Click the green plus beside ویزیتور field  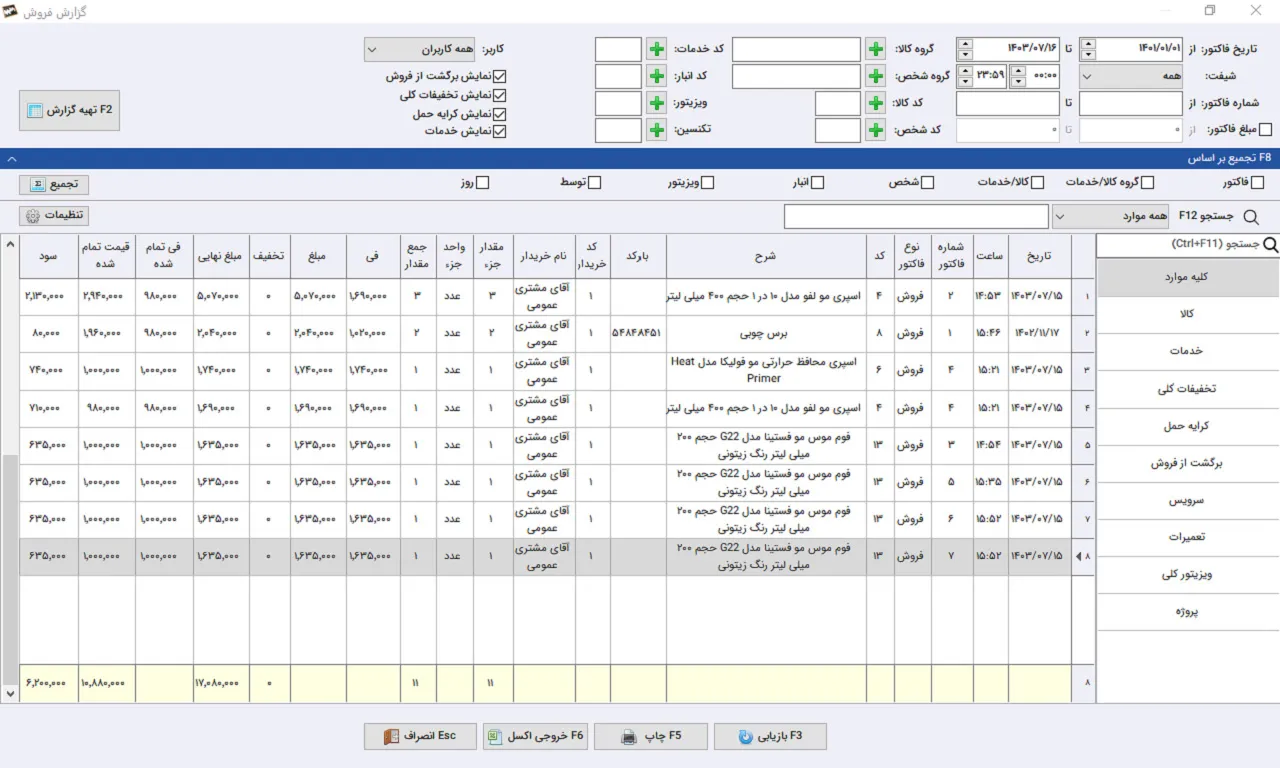656,103
